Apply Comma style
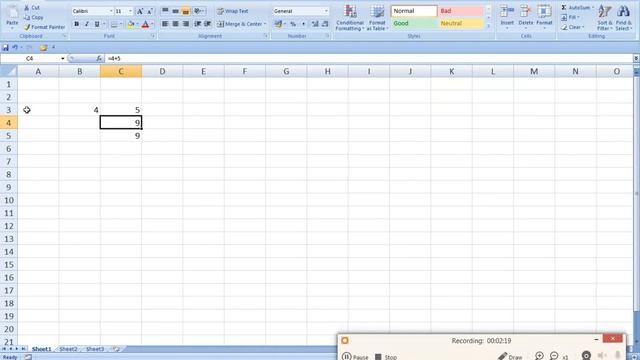Screen dimensions: 640x360 click(x=303, y=24)
